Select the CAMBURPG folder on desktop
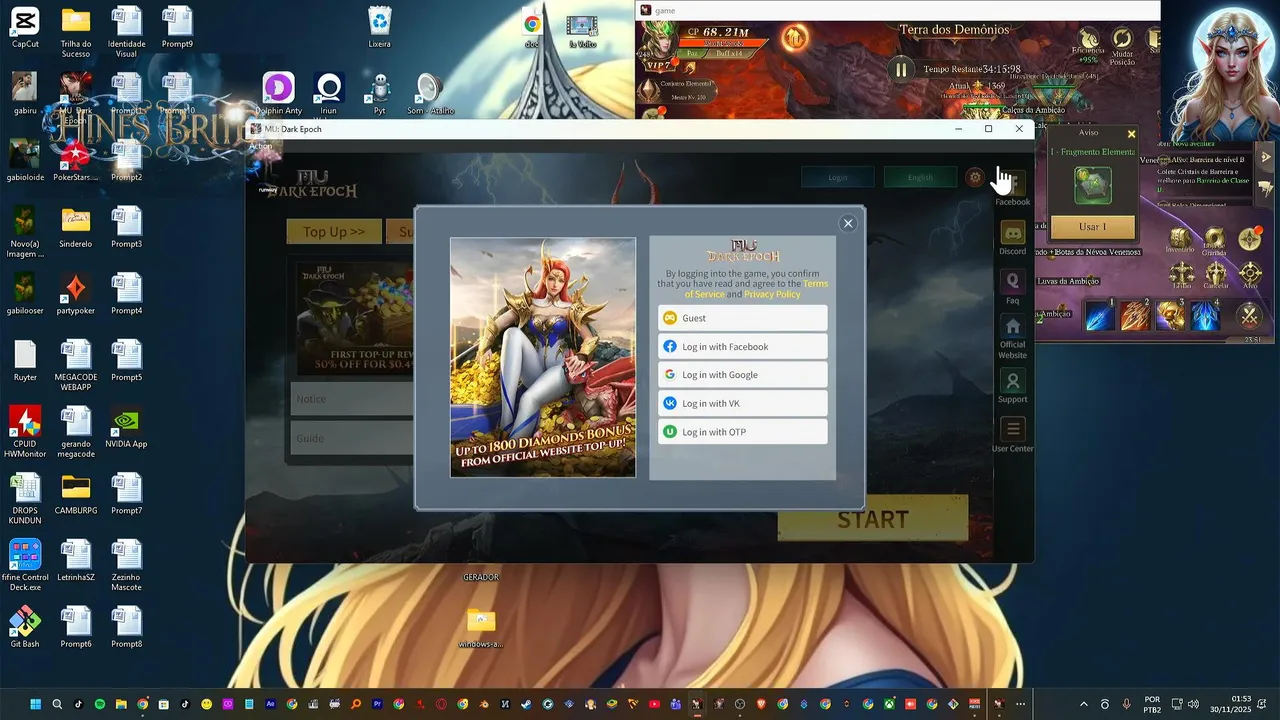 tap(75, 495)
